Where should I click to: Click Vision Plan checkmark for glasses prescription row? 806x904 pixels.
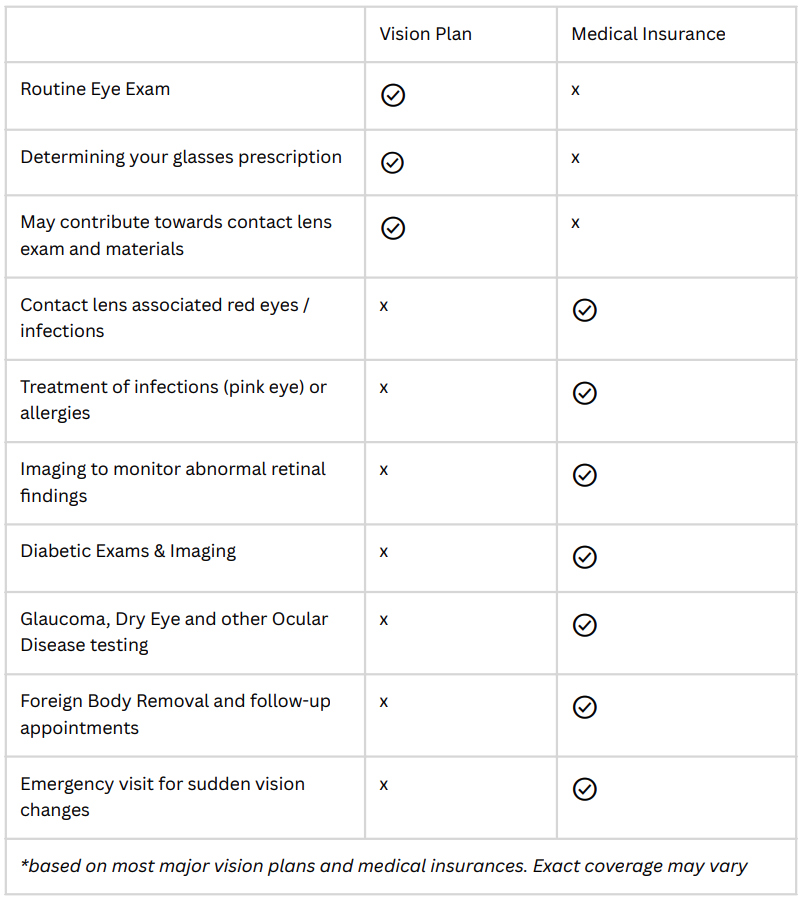click(393, 163)
